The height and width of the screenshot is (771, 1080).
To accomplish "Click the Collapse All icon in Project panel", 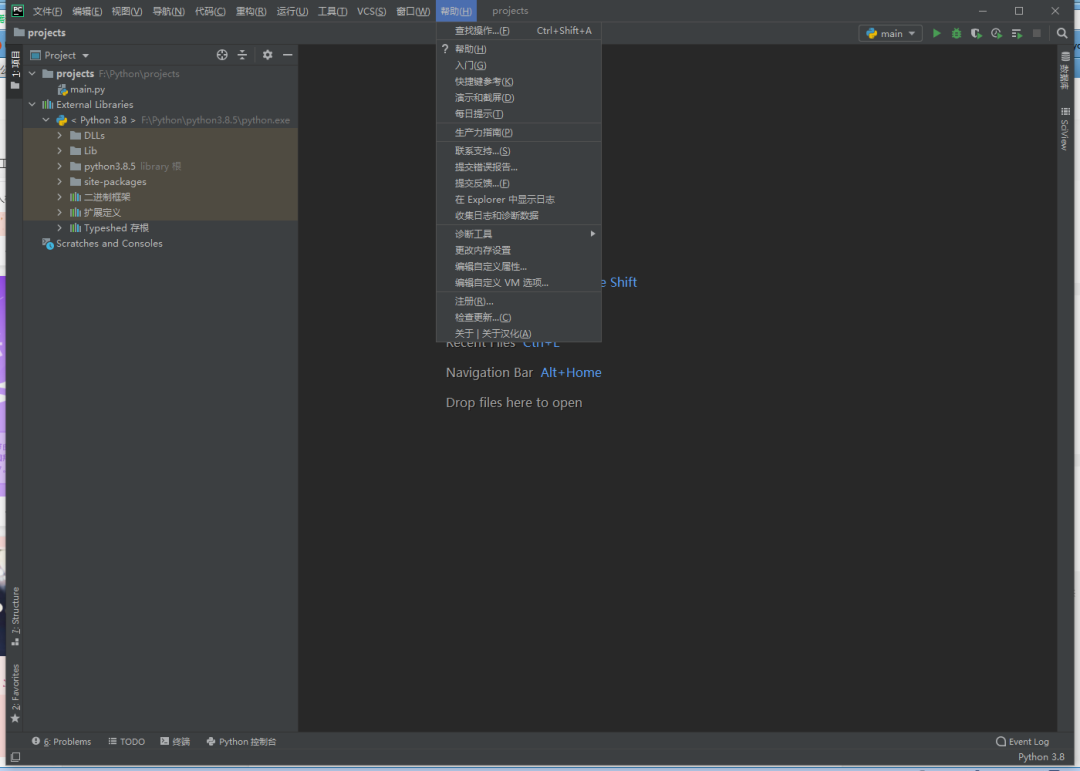I will [242, 55].
